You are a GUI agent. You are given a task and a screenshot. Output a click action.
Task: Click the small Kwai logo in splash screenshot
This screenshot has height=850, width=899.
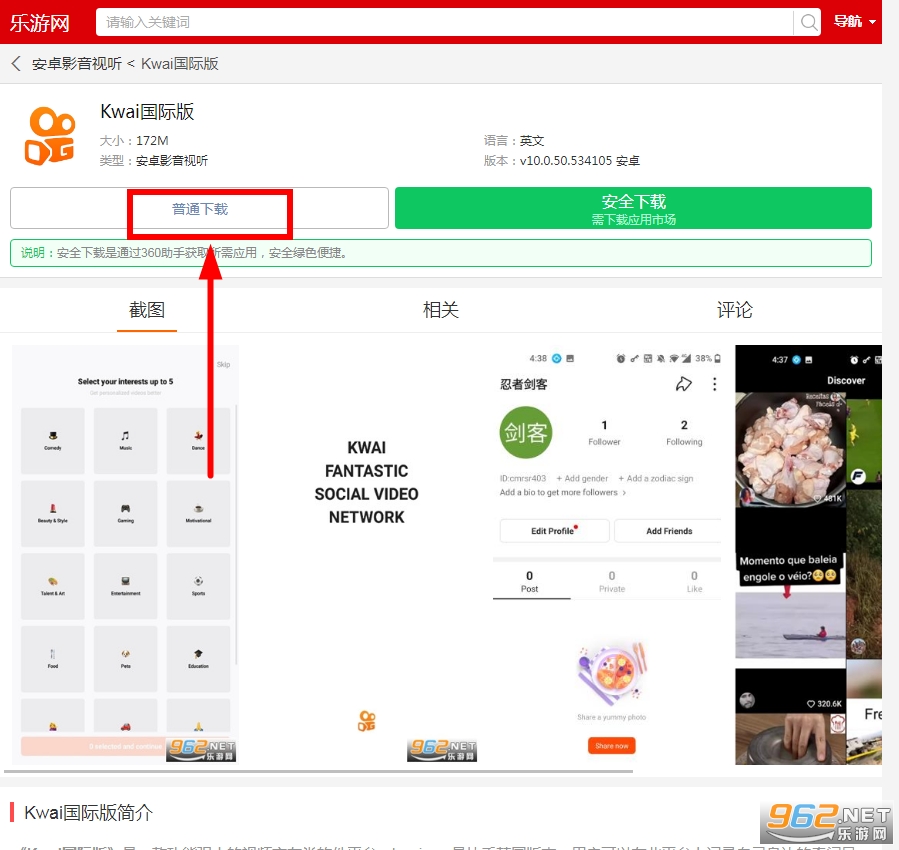(367, 720)
